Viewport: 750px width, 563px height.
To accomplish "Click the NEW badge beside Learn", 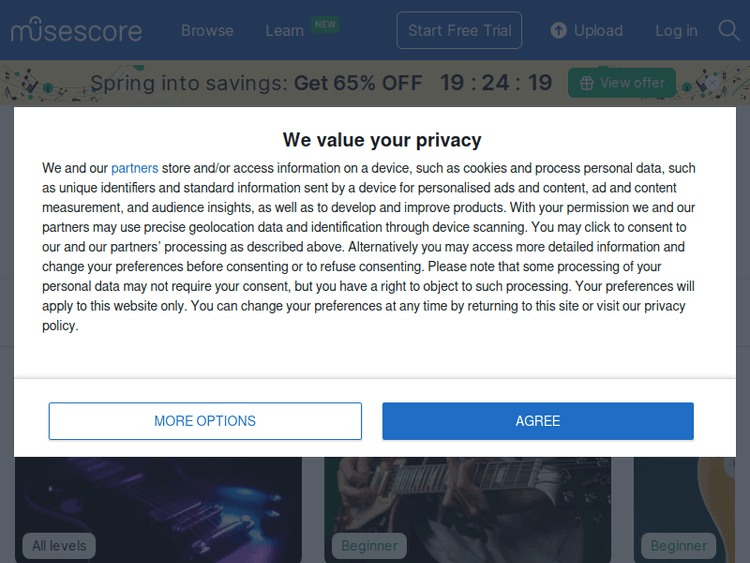I will point(325,23).
